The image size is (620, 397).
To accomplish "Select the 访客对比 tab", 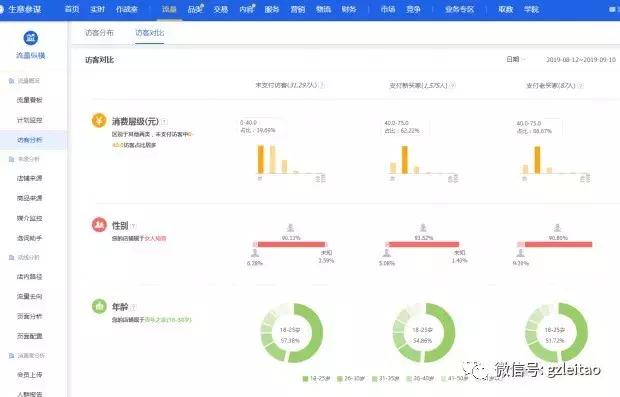I will [149, 33].
